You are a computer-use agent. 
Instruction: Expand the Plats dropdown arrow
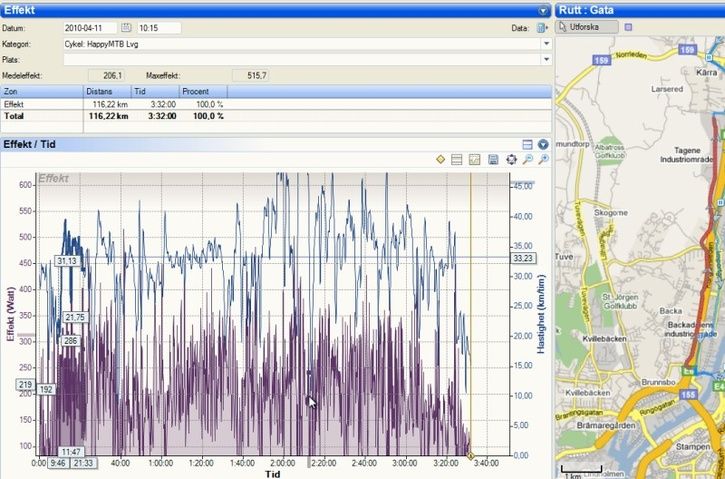pos(546,60)
